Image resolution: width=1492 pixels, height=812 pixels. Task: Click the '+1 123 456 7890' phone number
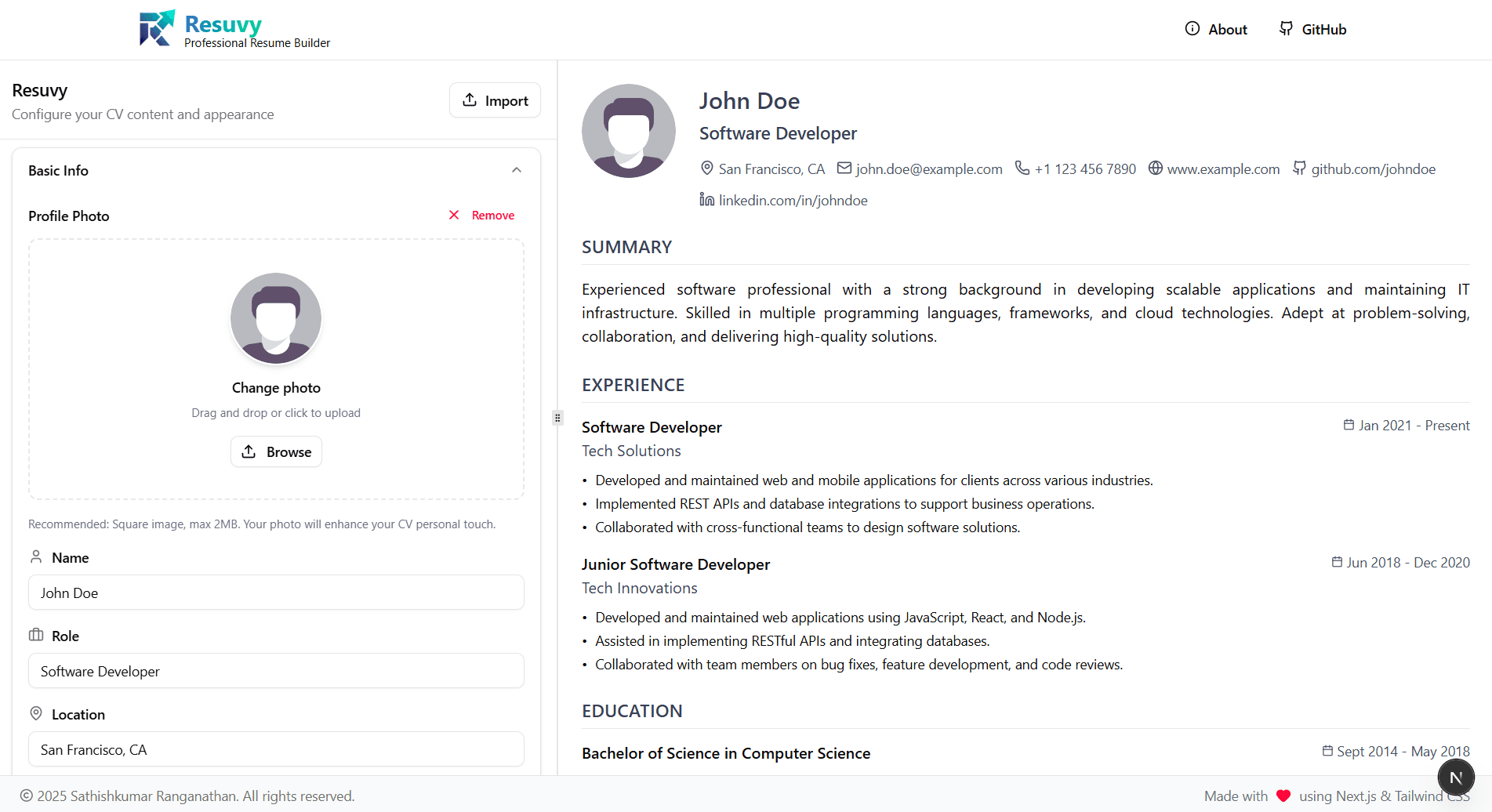(1085, 169)
